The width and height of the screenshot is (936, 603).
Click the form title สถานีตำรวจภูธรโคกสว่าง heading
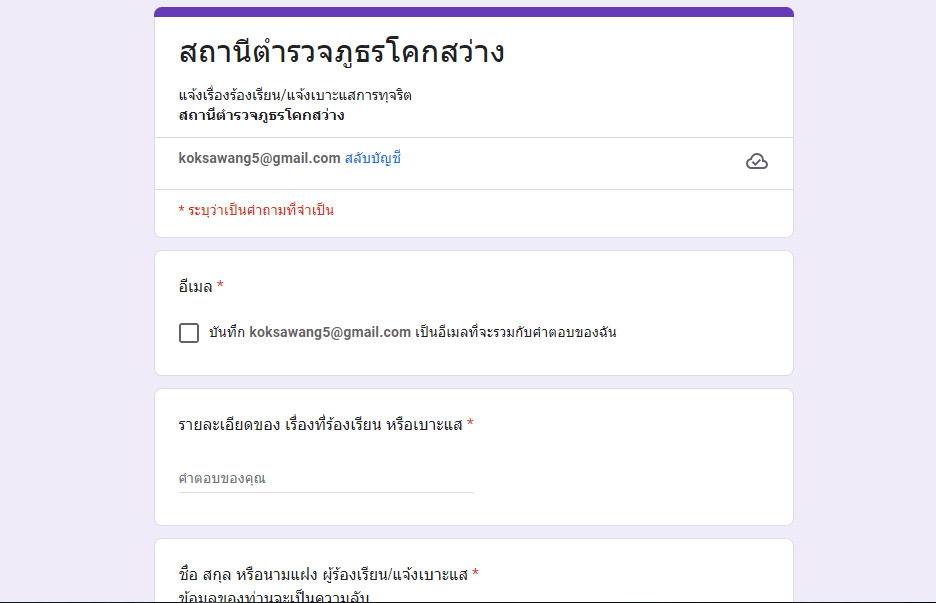pyautogui.click(x=341, y=53)
